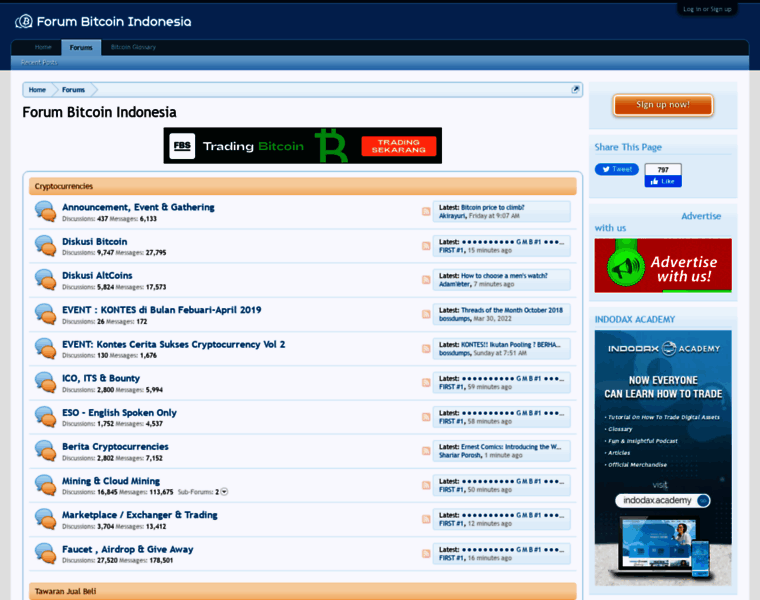The width and height of the screenshot is (760, 600).
Task: Open the RSS feed for EVENT KONTES Febuari-April 2019
Action: tap(426, 314)
